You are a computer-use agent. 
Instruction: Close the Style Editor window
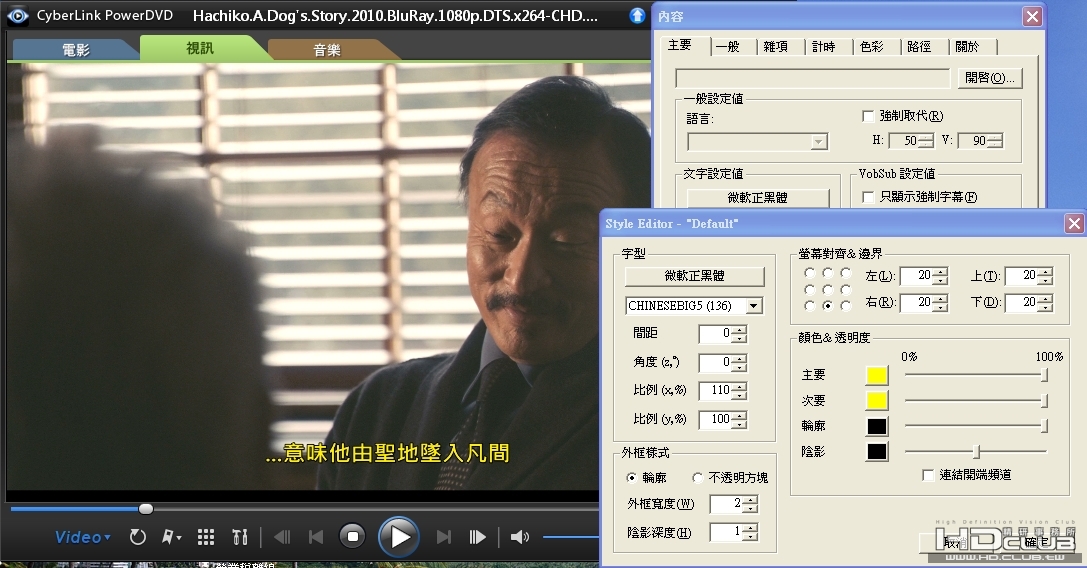(1074, 223)
